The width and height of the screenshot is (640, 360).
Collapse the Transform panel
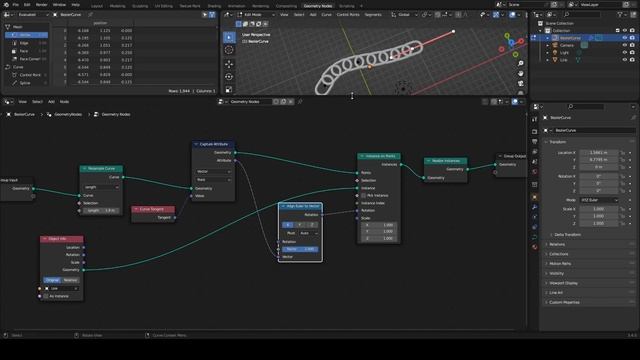[558, 142]
